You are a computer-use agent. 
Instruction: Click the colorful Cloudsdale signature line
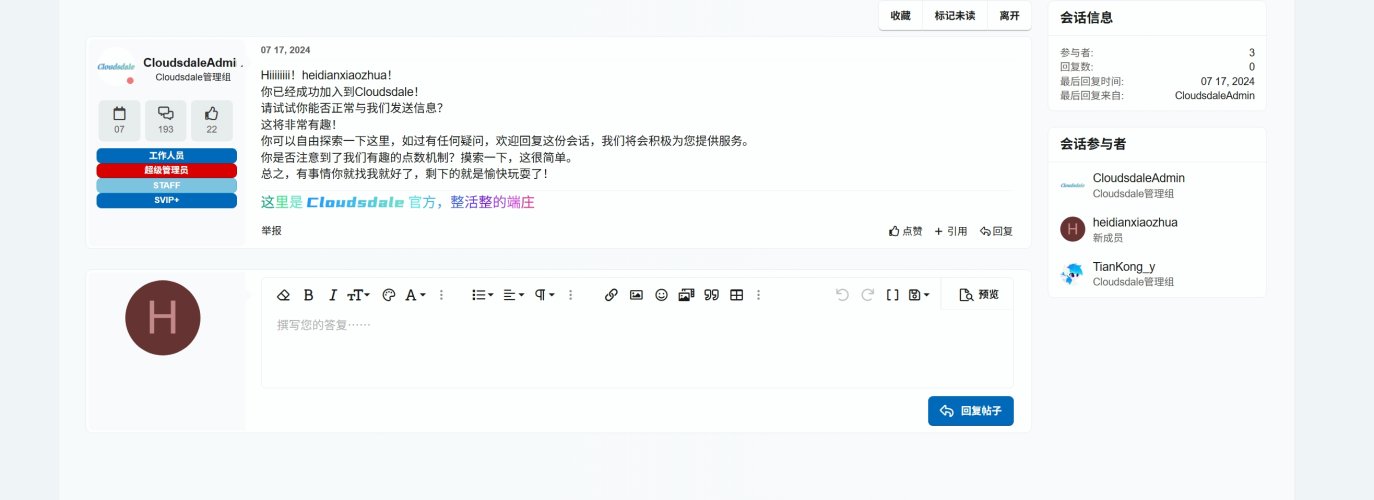[398, 202]
